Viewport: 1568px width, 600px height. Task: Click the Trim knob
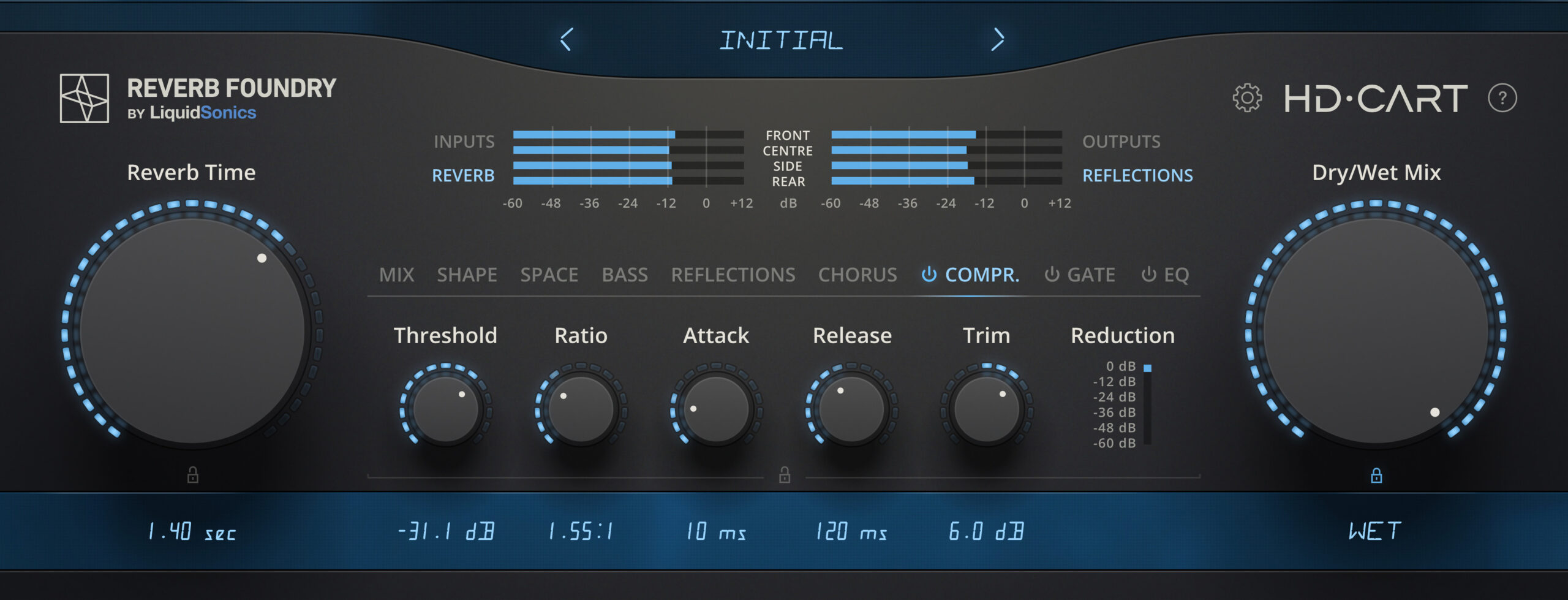[x=987, y=409]
